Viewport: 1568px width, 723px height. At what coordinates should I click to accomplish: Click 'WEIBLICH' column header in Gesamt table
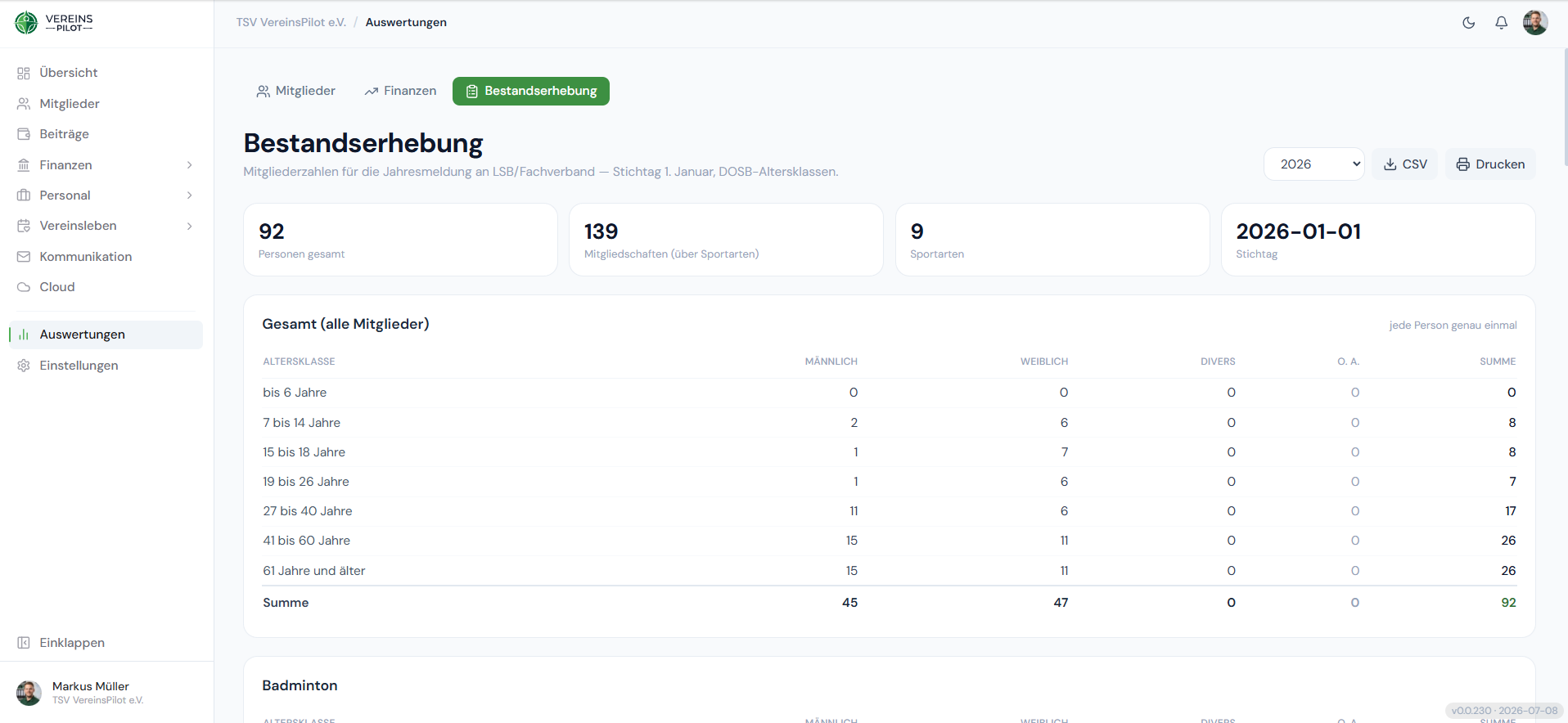tap(1044, 361)
